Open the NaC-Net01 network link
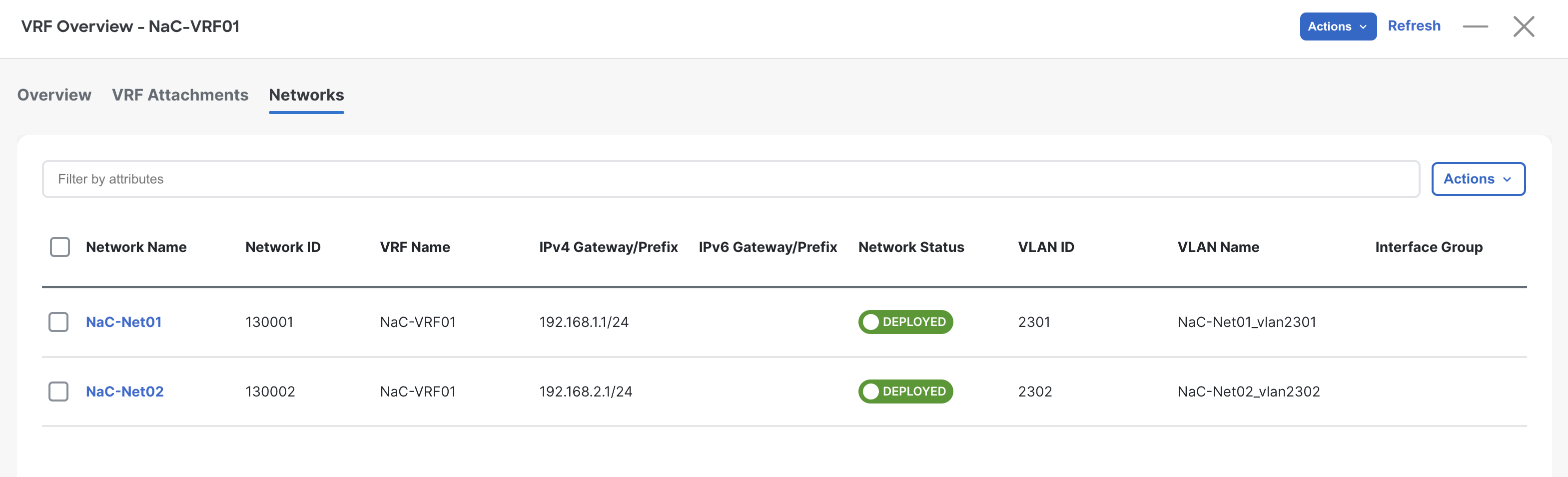 (x=123, y=322)
